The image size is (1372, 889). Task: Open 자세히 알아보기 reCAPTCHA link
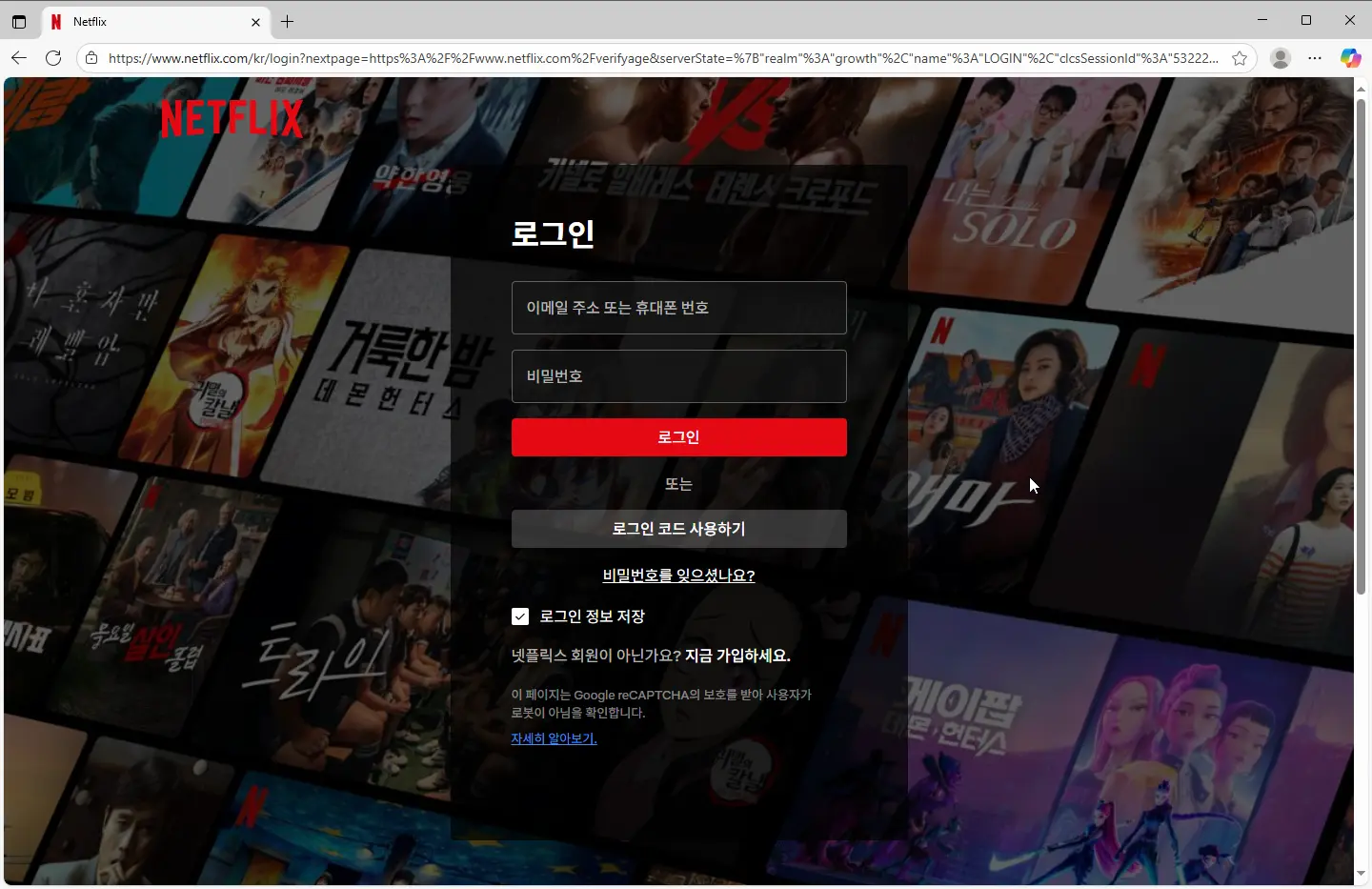[554, 738]
